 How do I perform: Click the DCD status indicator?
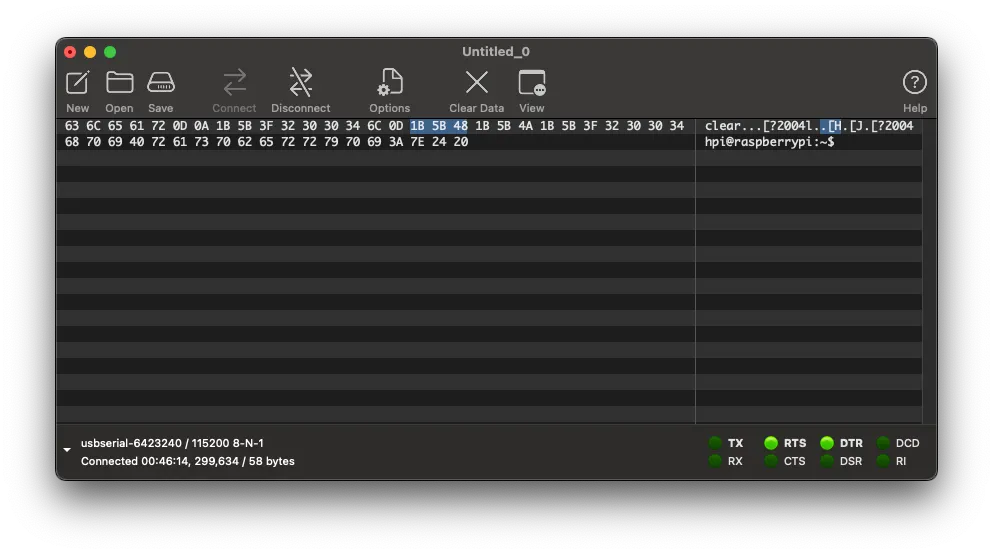pos(883,443)
